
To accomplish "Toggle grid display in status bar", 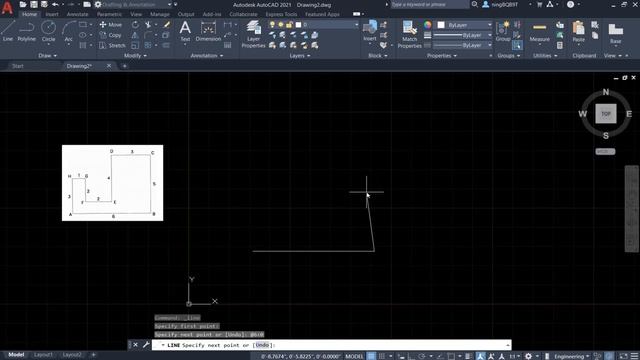I will pyautogui.click(x=371, y=356).
